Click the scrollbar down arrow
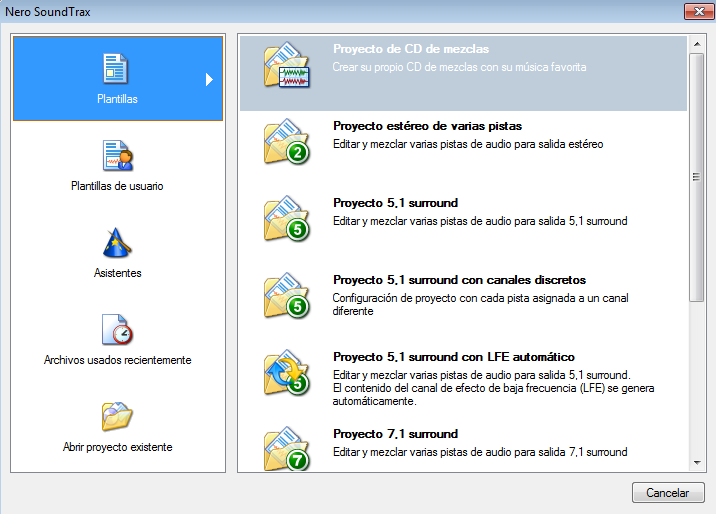The width and height of the screenshot is (716, 514). (697, 463)
